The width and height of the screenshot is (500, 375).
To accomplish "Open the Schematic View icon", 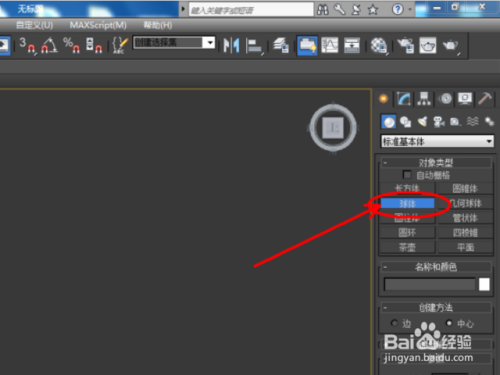I will coord(352,45).
